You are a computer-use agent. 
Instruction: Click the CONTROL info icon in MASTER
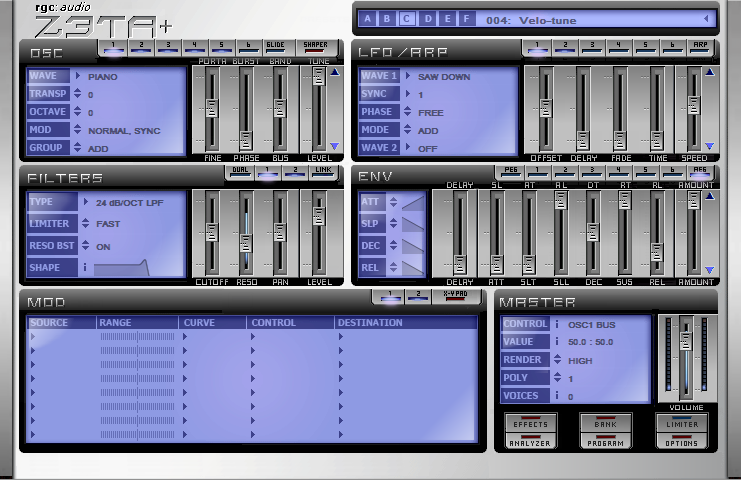coord(557,324)
